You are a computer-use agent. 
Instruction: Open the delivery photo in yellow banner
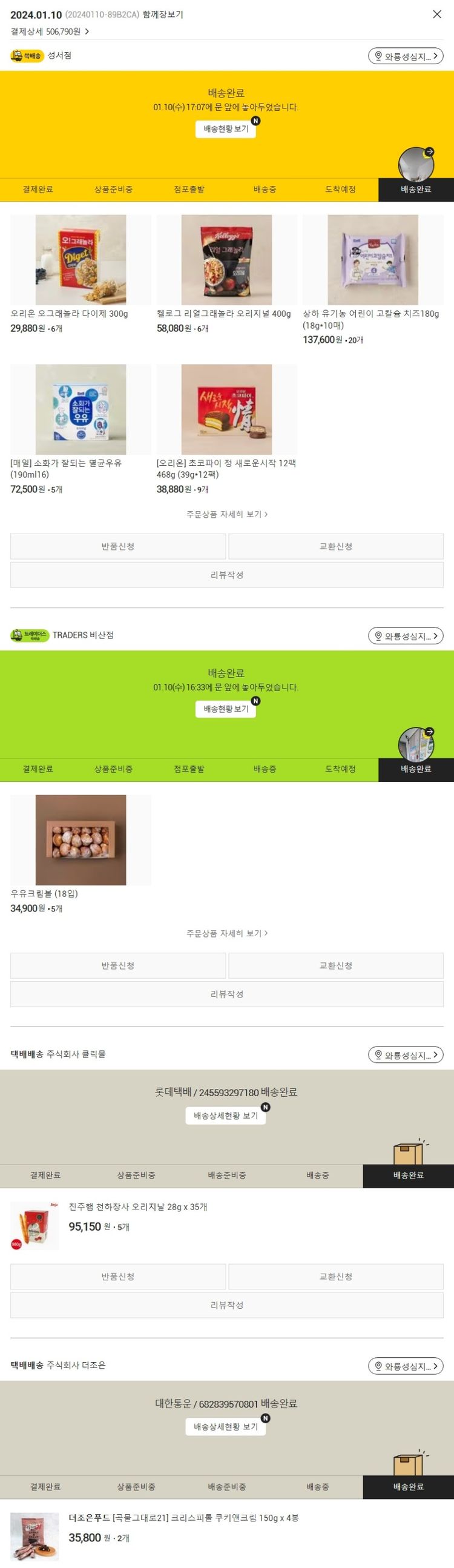[416, 164]
